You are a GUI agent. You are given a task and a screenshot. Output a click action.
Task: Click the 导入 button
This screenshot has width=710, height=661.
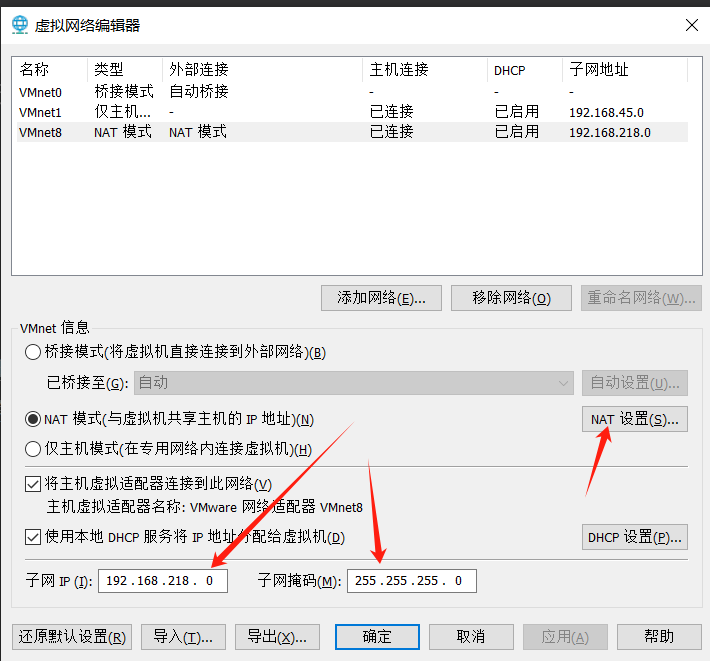pyautogui.click(x=183, y=637)
